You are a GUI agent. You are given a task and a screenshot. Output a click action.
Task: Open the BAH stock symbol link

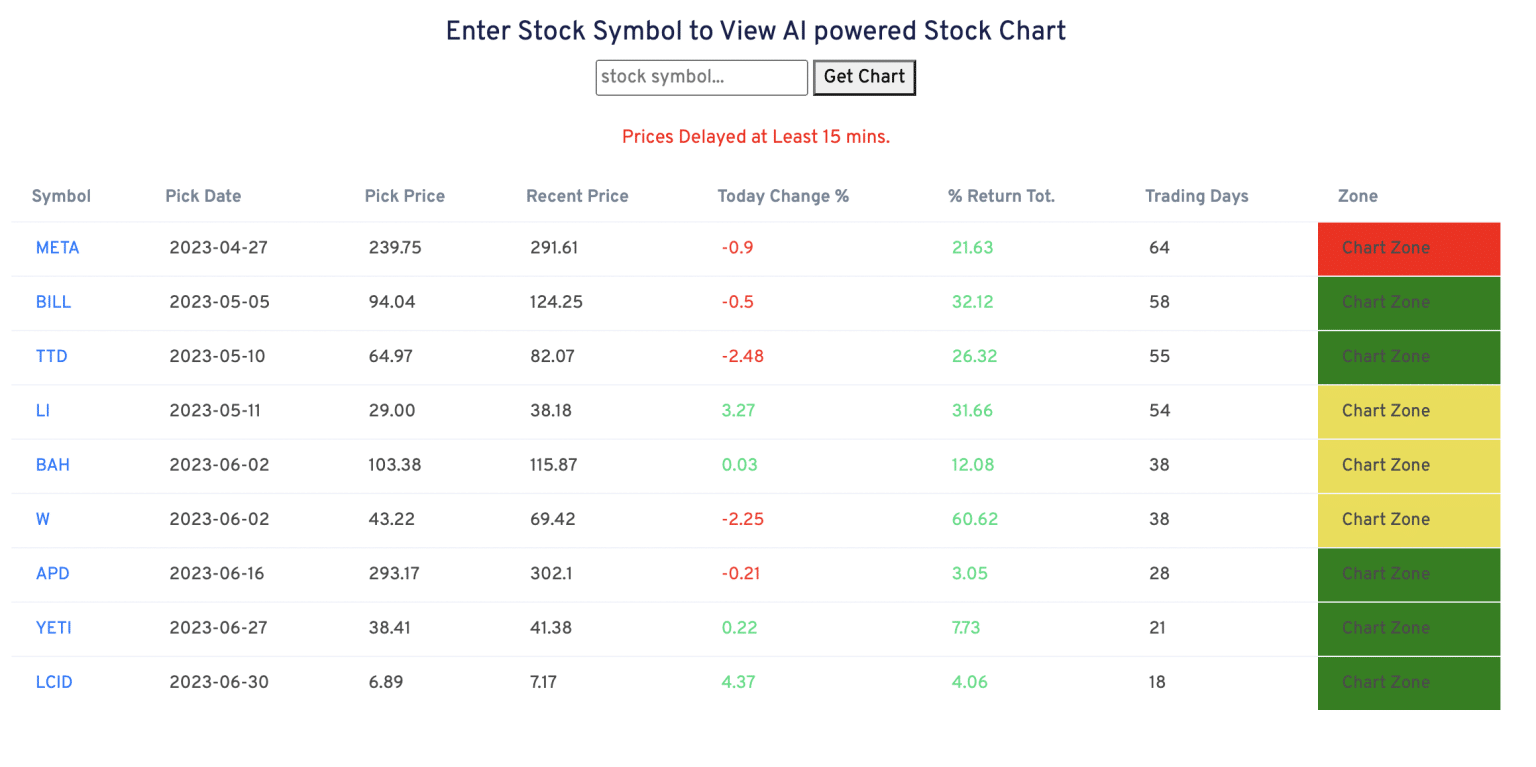point(53,465)
